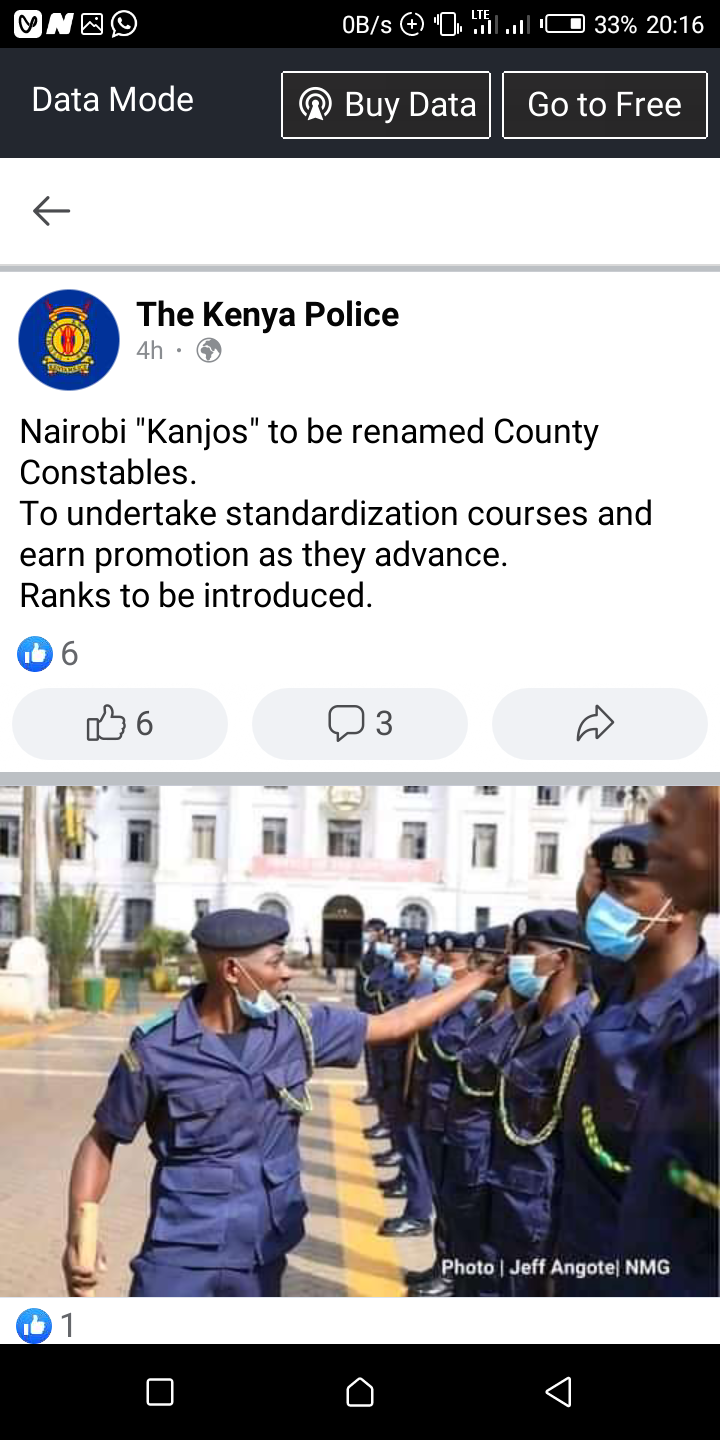This screenshot has width=720, height=1440.
Task: Tap the post text about Nairobi Kanjos
Action: [x=336, y=513]
